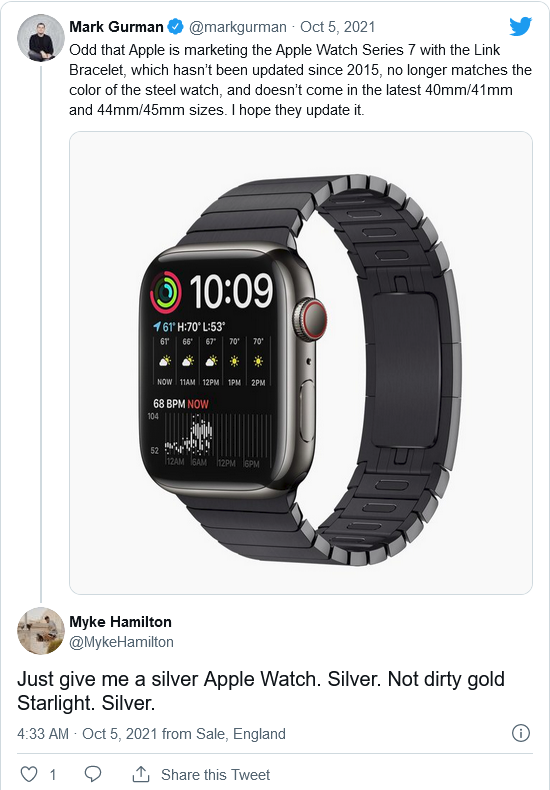Viewport: 550px width, 790px height.
Task: Like the tweet with the heart icon
Action: point(29,774)
